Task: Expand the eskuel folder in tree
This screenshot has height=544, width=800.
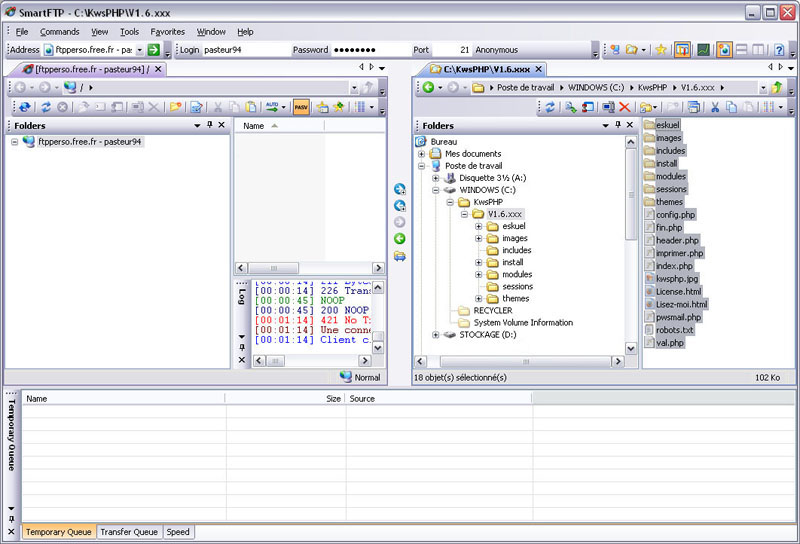Action: [479, 226]
